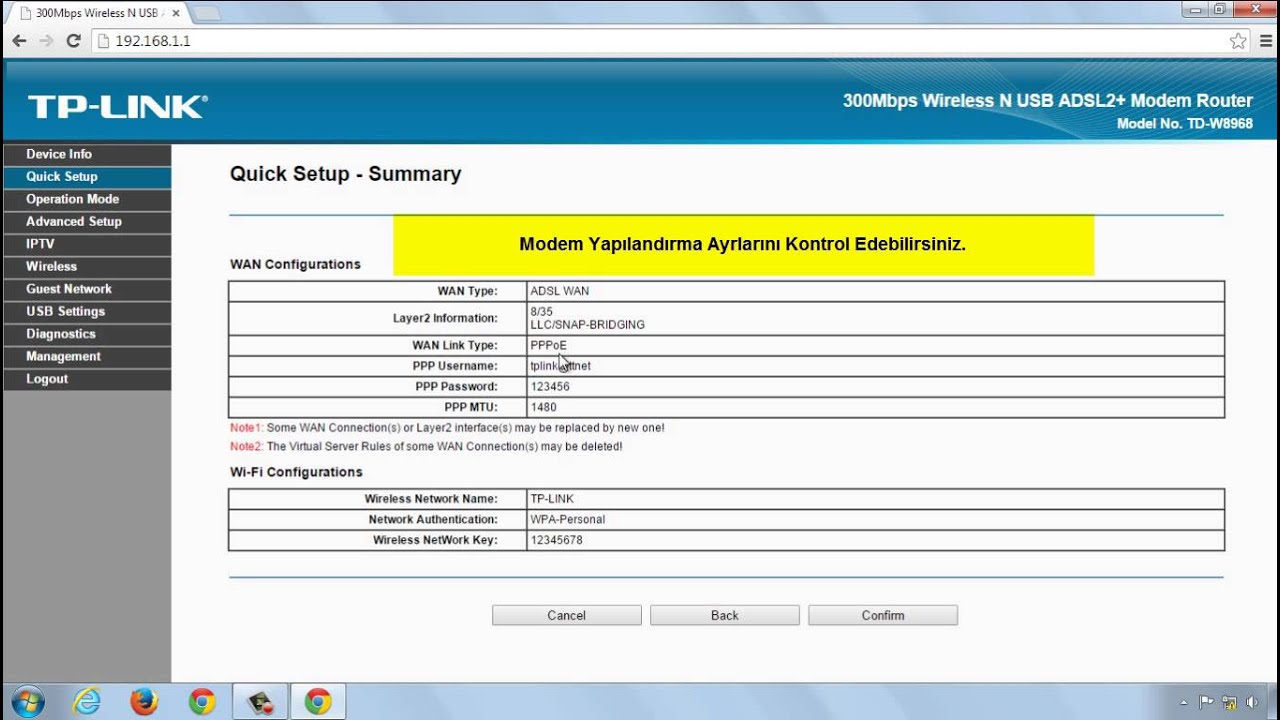Viewport: 1280px width, 720px height.
Task: Open Advanced Setup in the sidebar
Action: pos(87,222)
